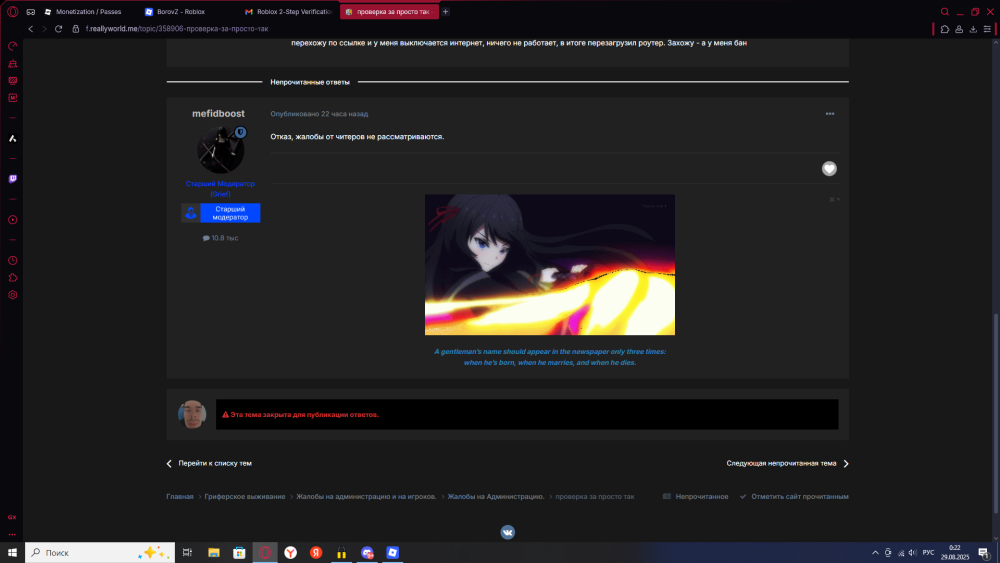The height and width of the screenshot is (563, 1000).
Task: Open GX Cleaner broom sidebar icon
Action: coord(12,63)
